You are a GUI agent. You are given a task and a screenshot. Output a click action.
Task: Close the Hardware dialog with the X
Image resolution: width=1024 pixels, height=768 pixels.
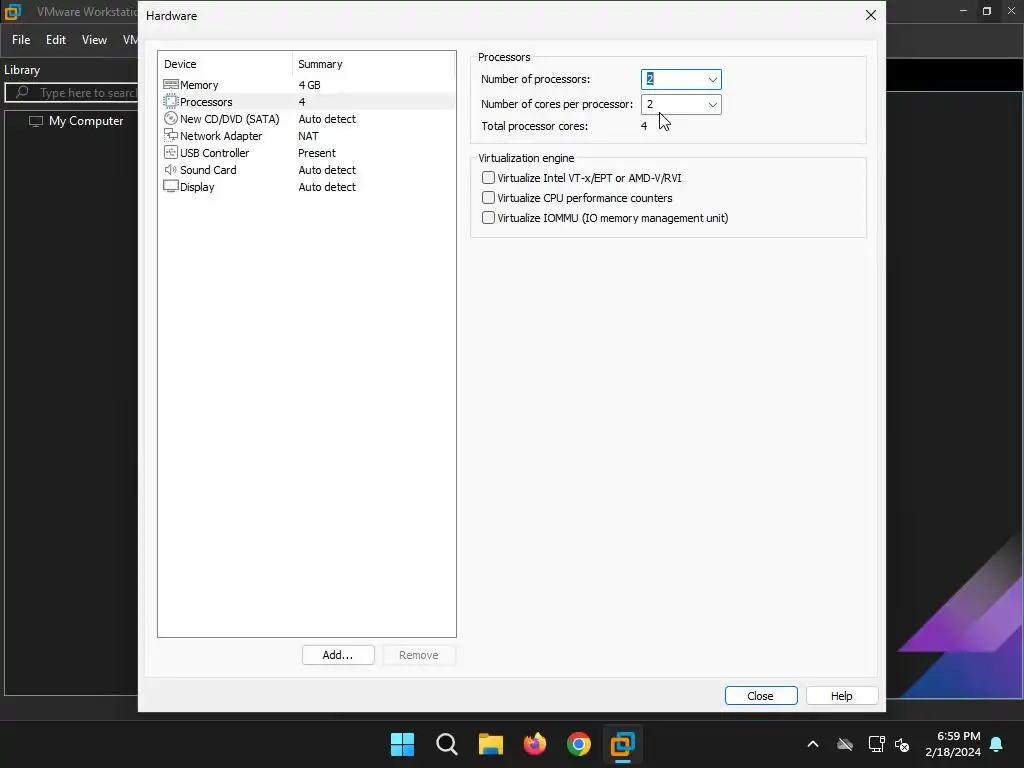coord(871,15)
